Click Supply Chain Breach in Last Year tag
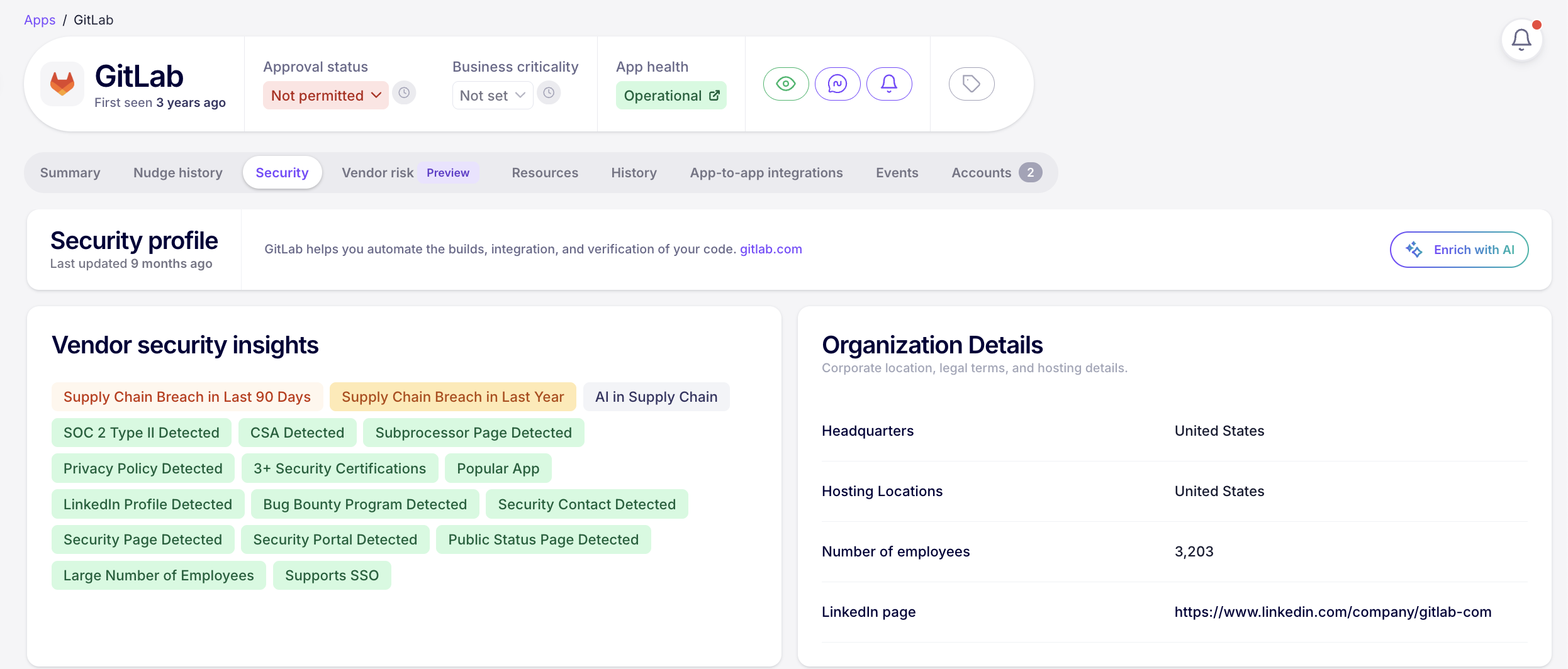This screenshot has height=669, width=1568. coord(452,397)
